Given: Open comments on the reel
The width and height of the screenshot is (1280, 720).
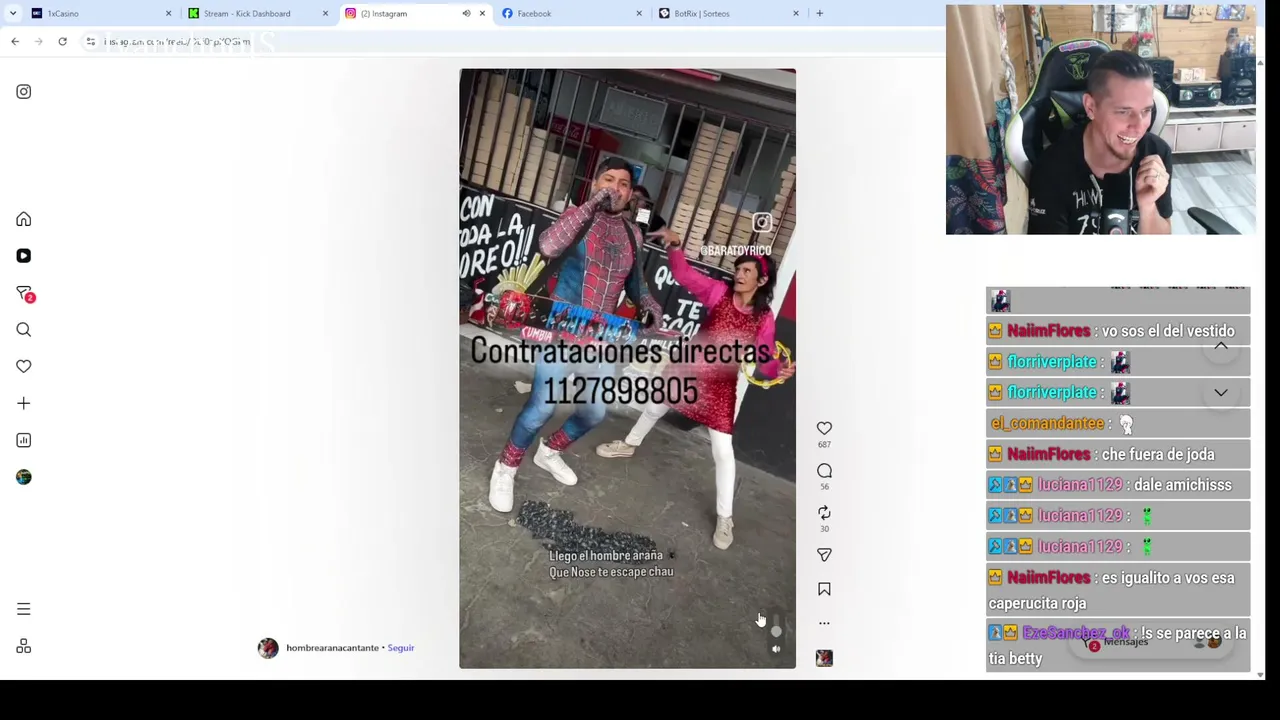Looking at the screenshot, I should [824, 471].
